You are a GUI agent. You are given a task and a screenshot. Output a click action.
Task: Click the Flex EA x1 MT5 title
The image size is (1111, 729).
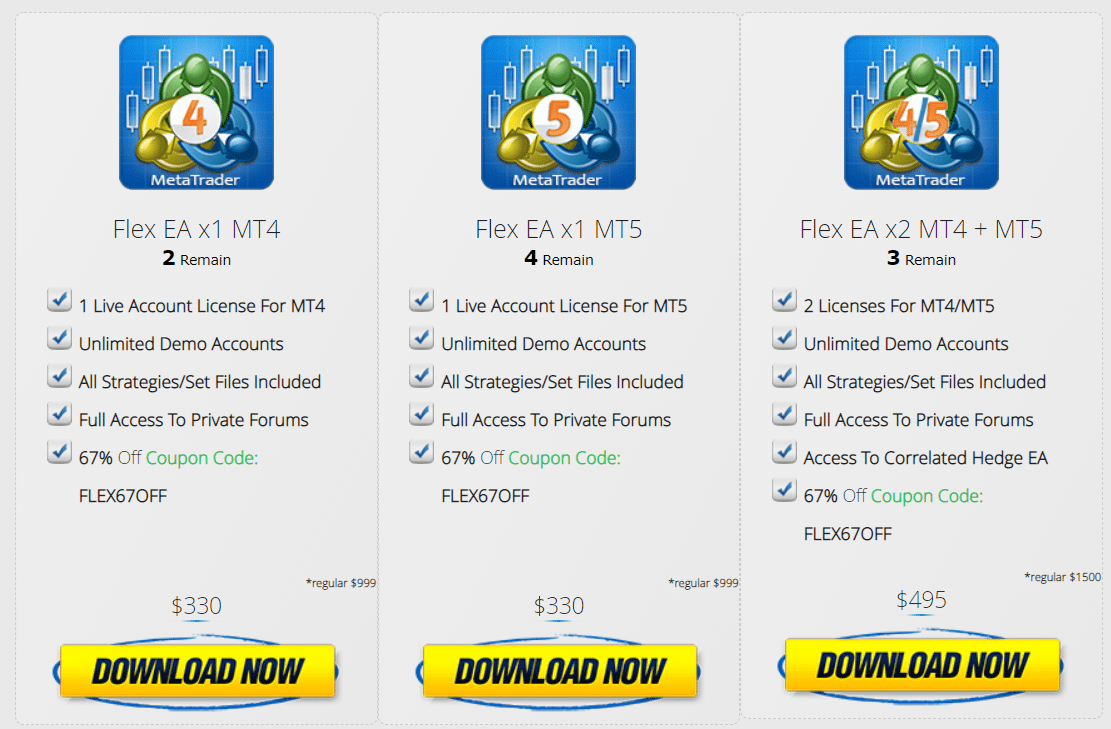[x=558, y=230]
